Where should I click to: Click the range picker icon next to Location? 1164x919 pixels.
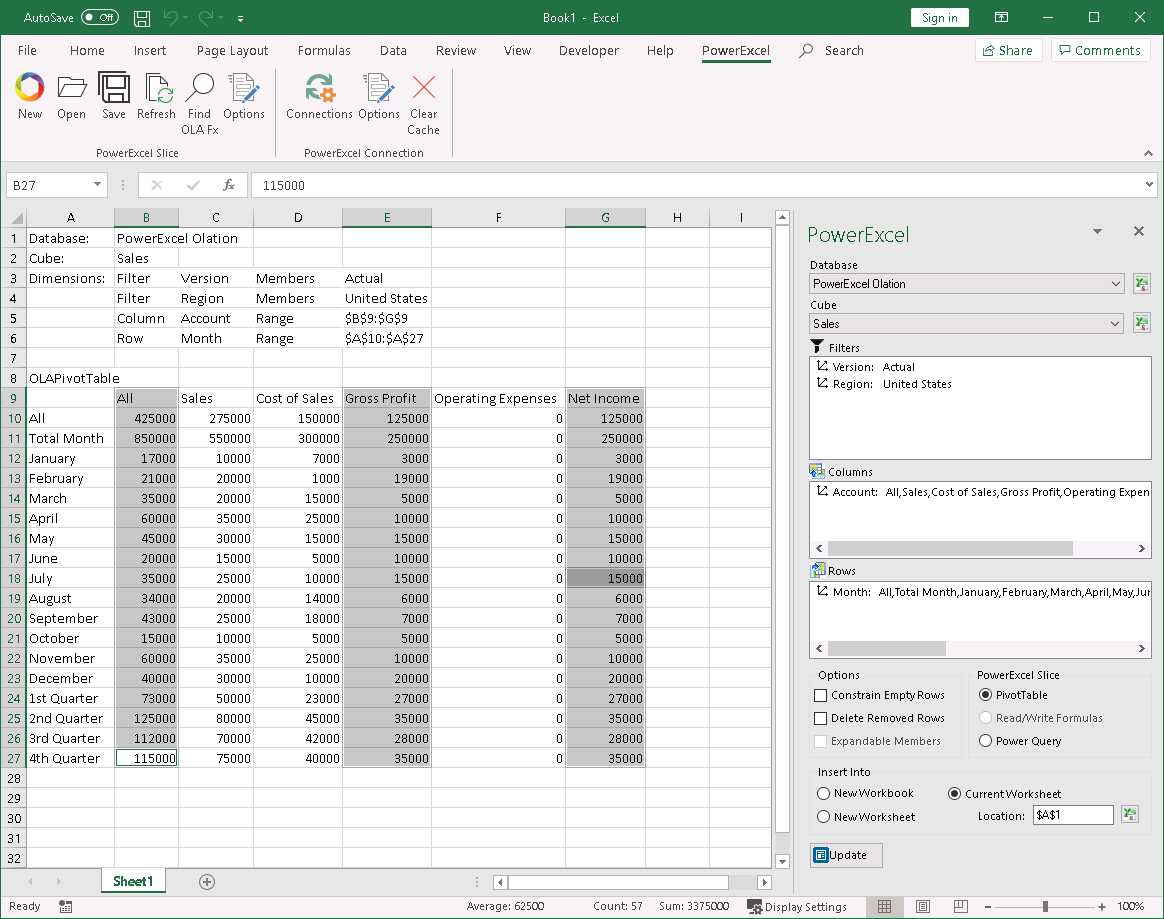1130,815
